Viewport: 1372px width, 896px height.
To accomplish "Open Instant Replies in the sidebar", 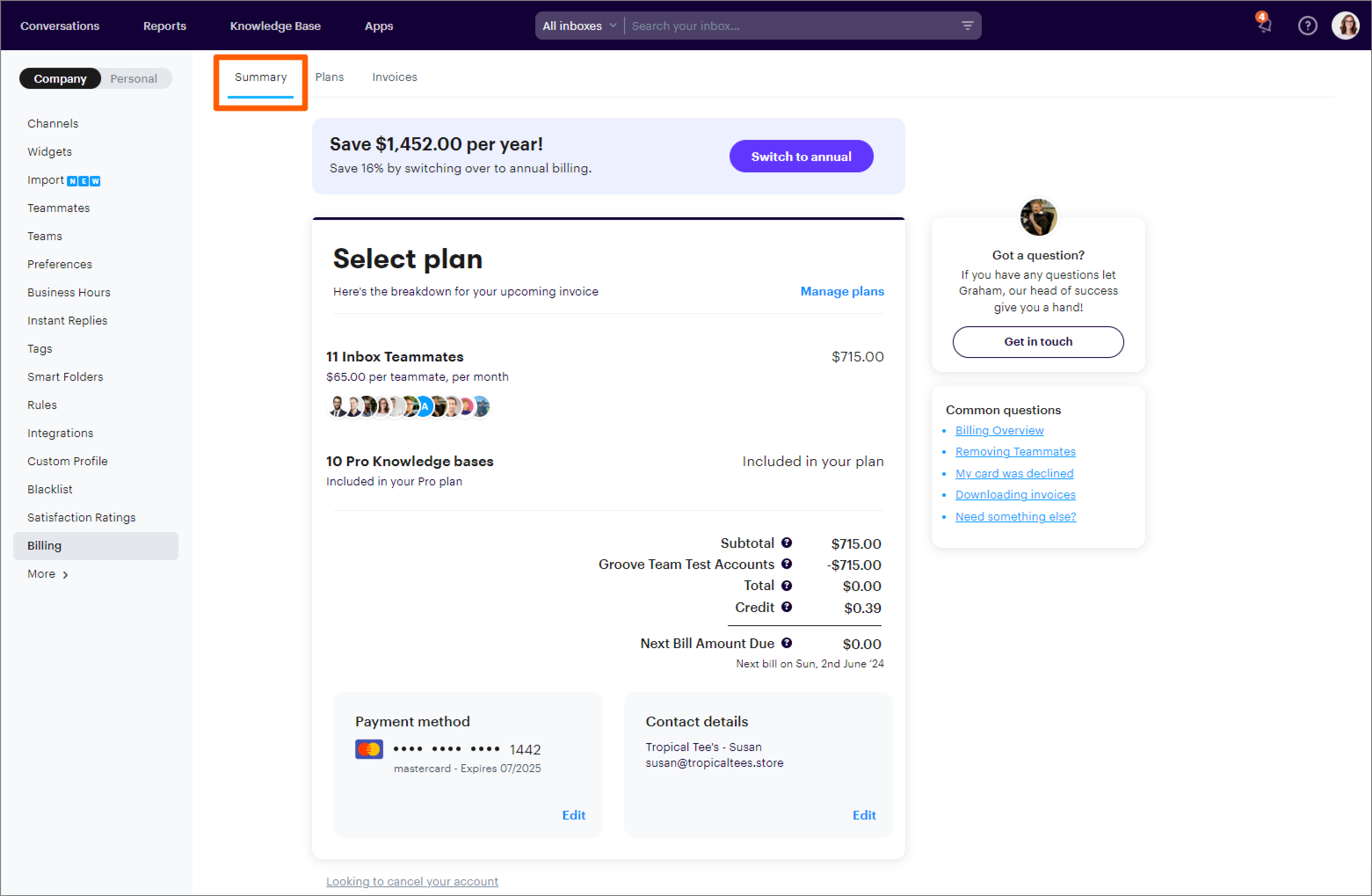I will [67, 320].
